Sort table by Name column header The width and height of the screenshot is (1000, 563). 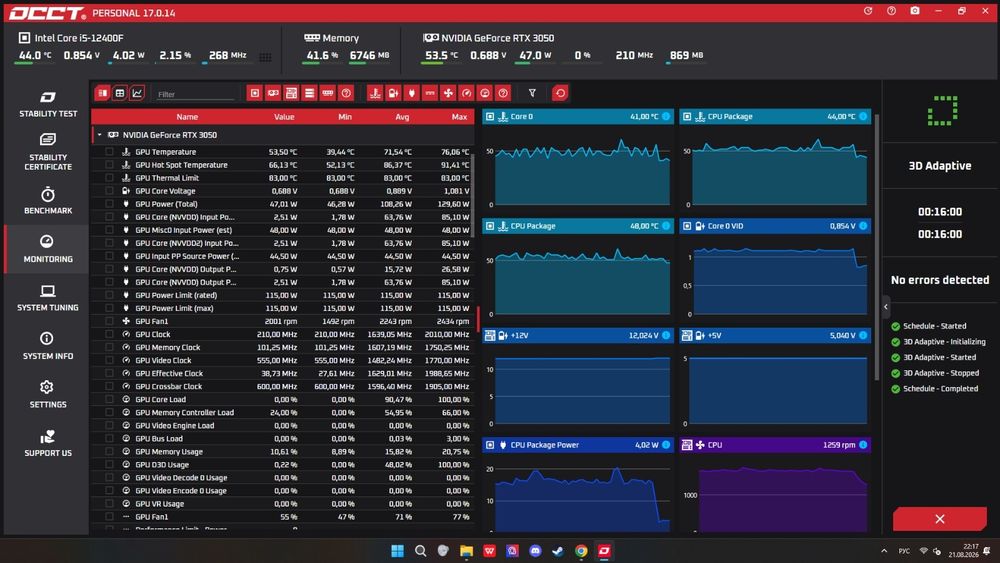[x=187, y=117]
